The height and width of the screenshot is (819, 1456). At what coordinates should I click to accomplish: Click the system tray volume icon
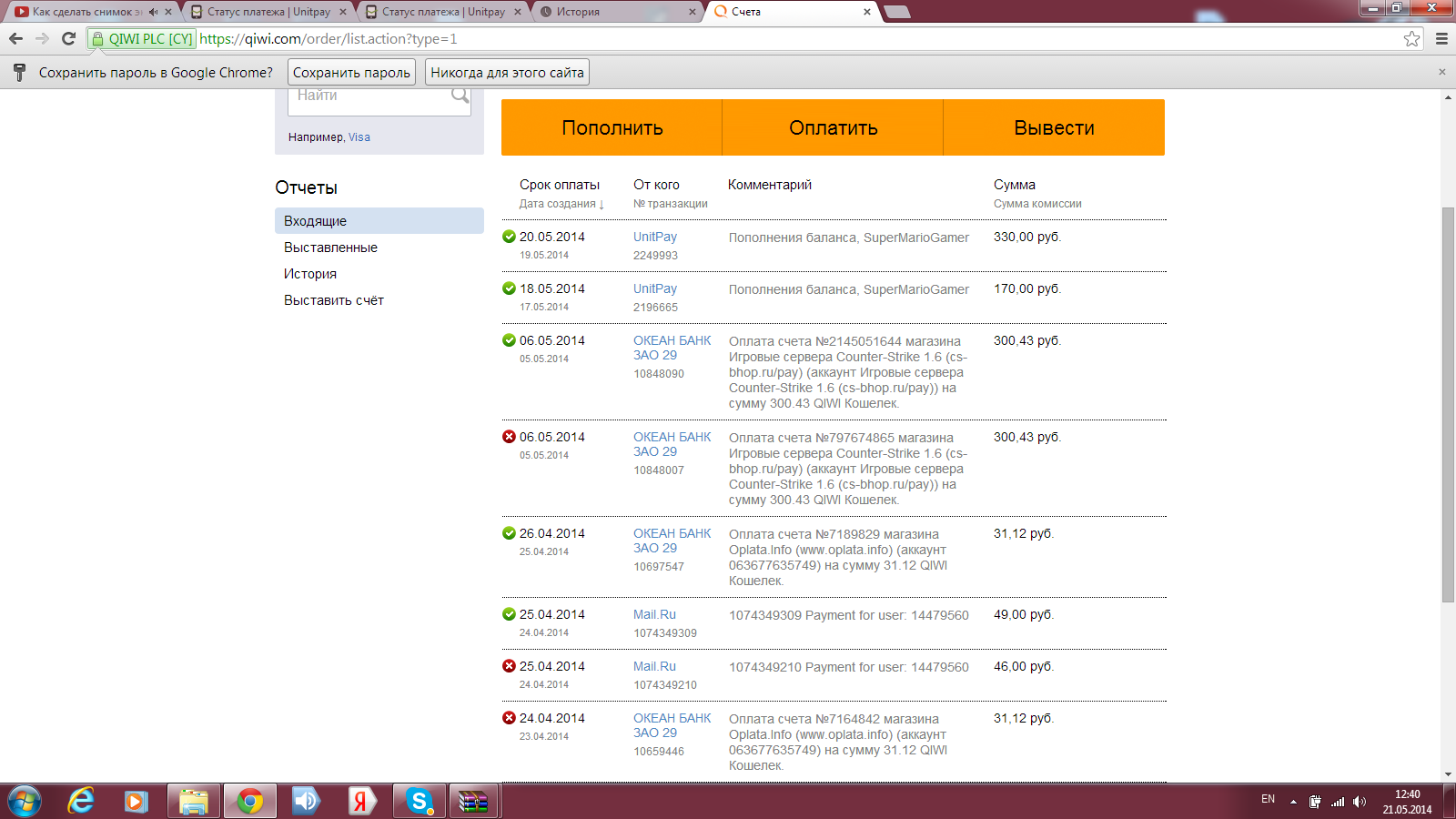coord(1360,802)
